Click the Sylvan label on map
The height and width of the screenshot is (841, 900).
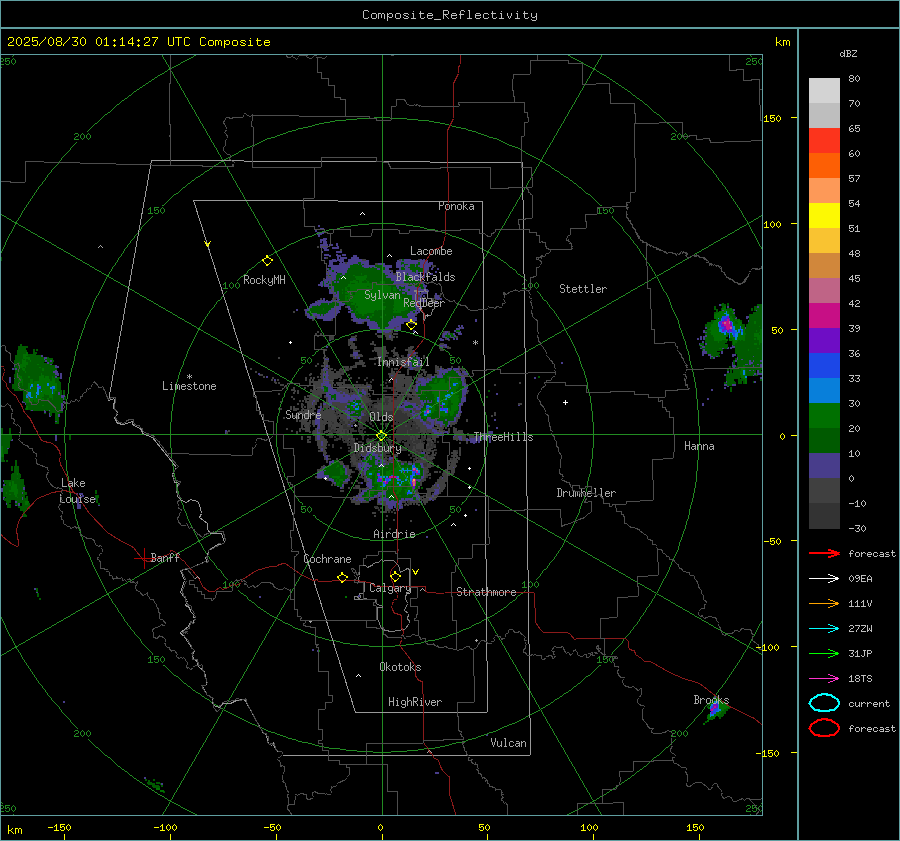pos(382,295)
